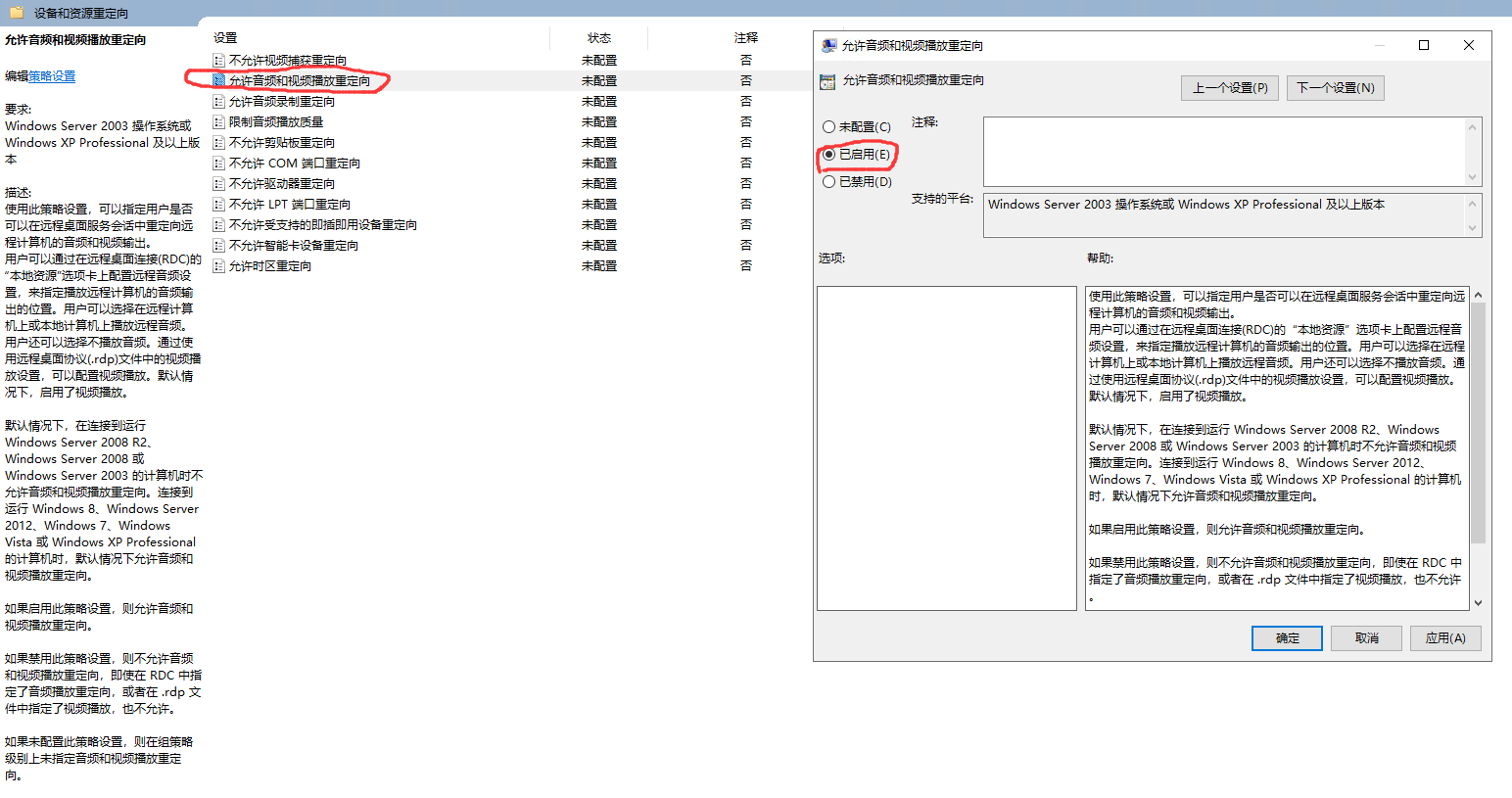The image size is (1512, 798).
Task: Click the policy icon beside 不允许剪贴板重定向
Action: (x=219, y=143)
